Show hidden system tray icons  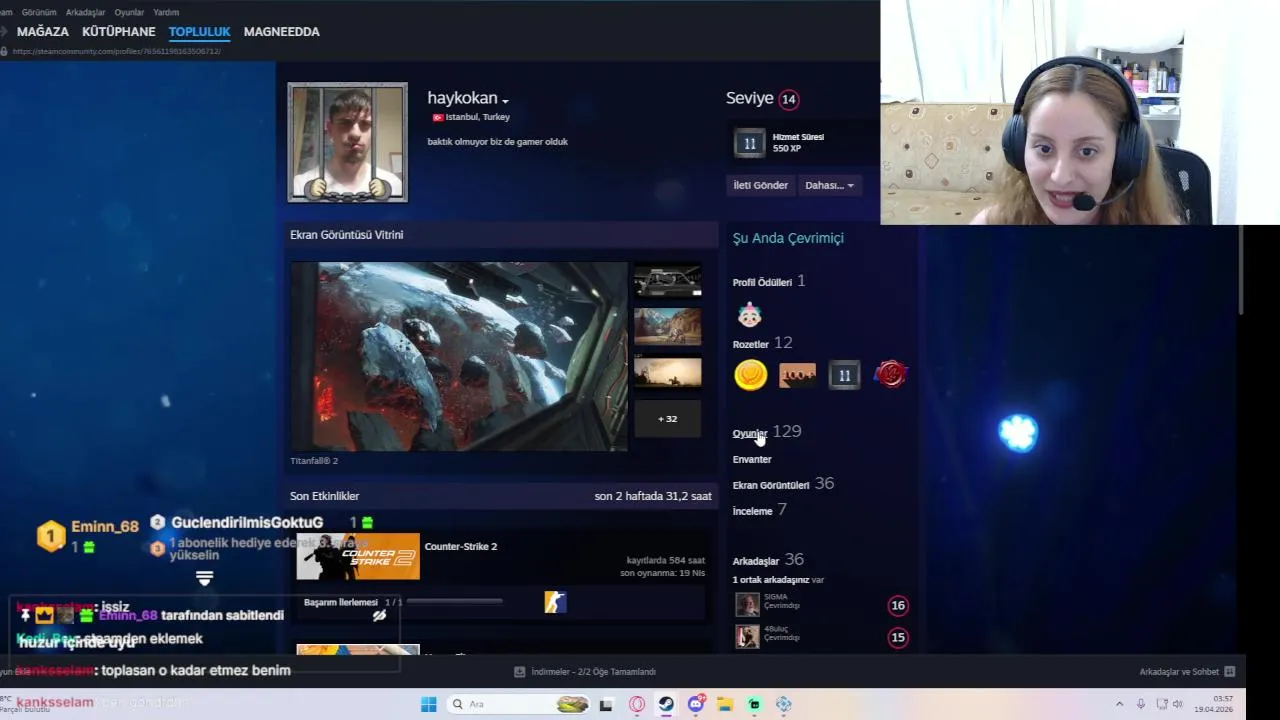(x=1119, y=704)
